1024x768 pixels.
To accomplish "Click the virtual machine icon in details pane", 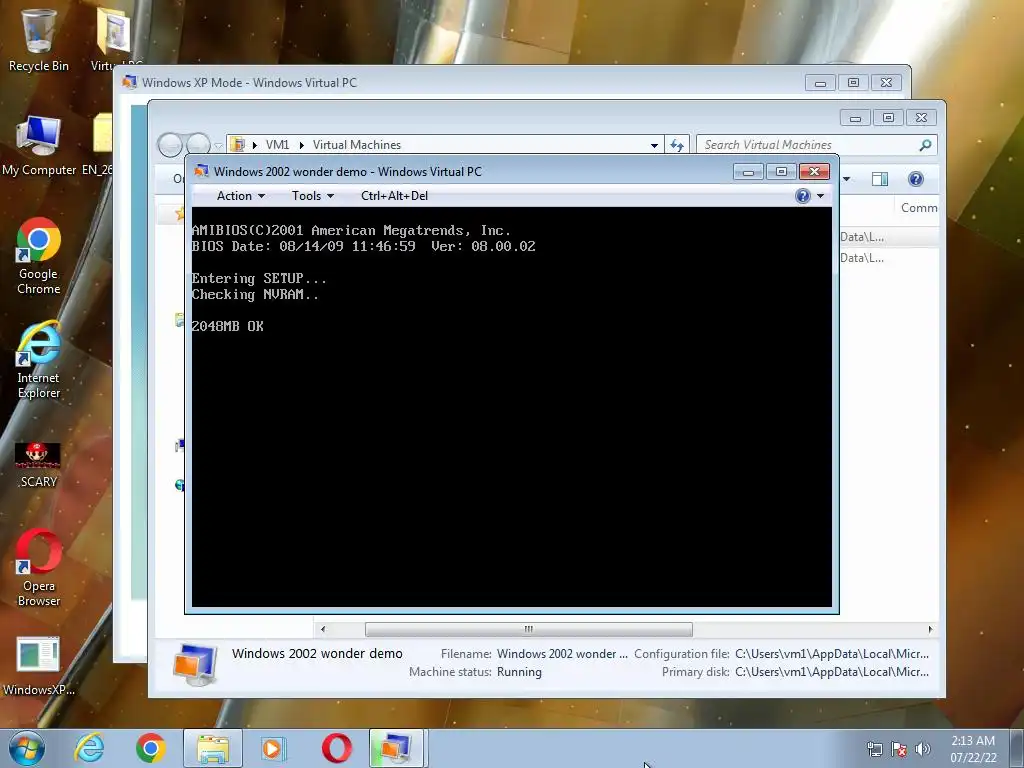I will [195, 664].
